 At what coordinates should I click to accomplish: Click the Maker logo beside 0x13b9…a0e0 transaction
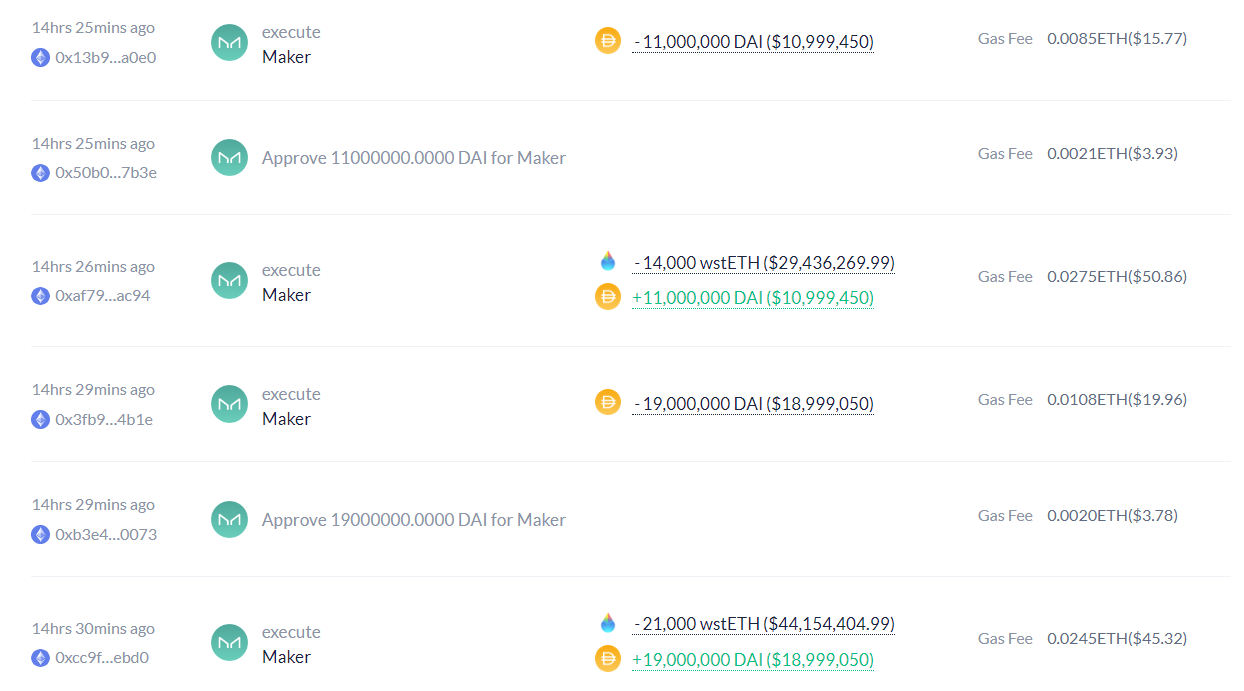229,43
